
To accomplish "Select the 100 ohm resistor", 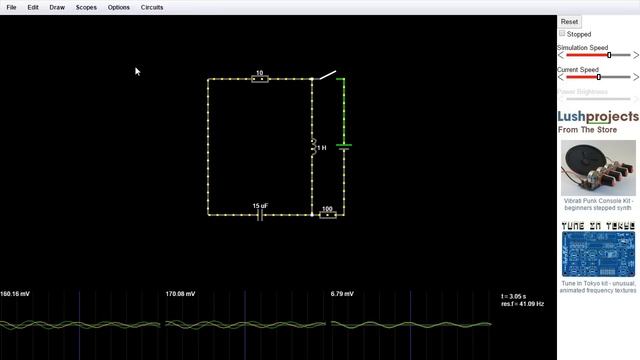I will click(328, 215).
